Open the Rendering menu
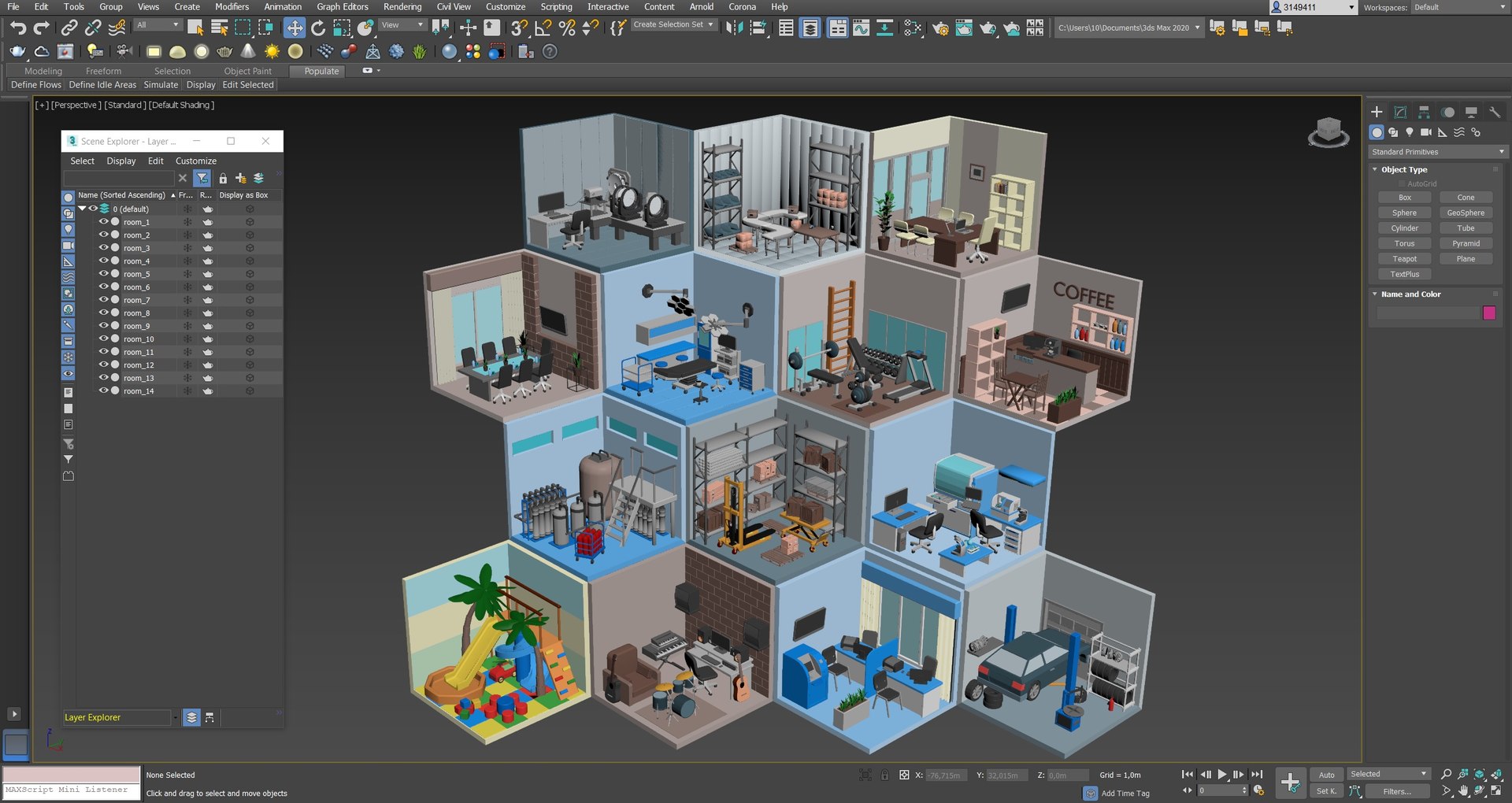Viewport: 1512px width, 803px height. (402, 6)
